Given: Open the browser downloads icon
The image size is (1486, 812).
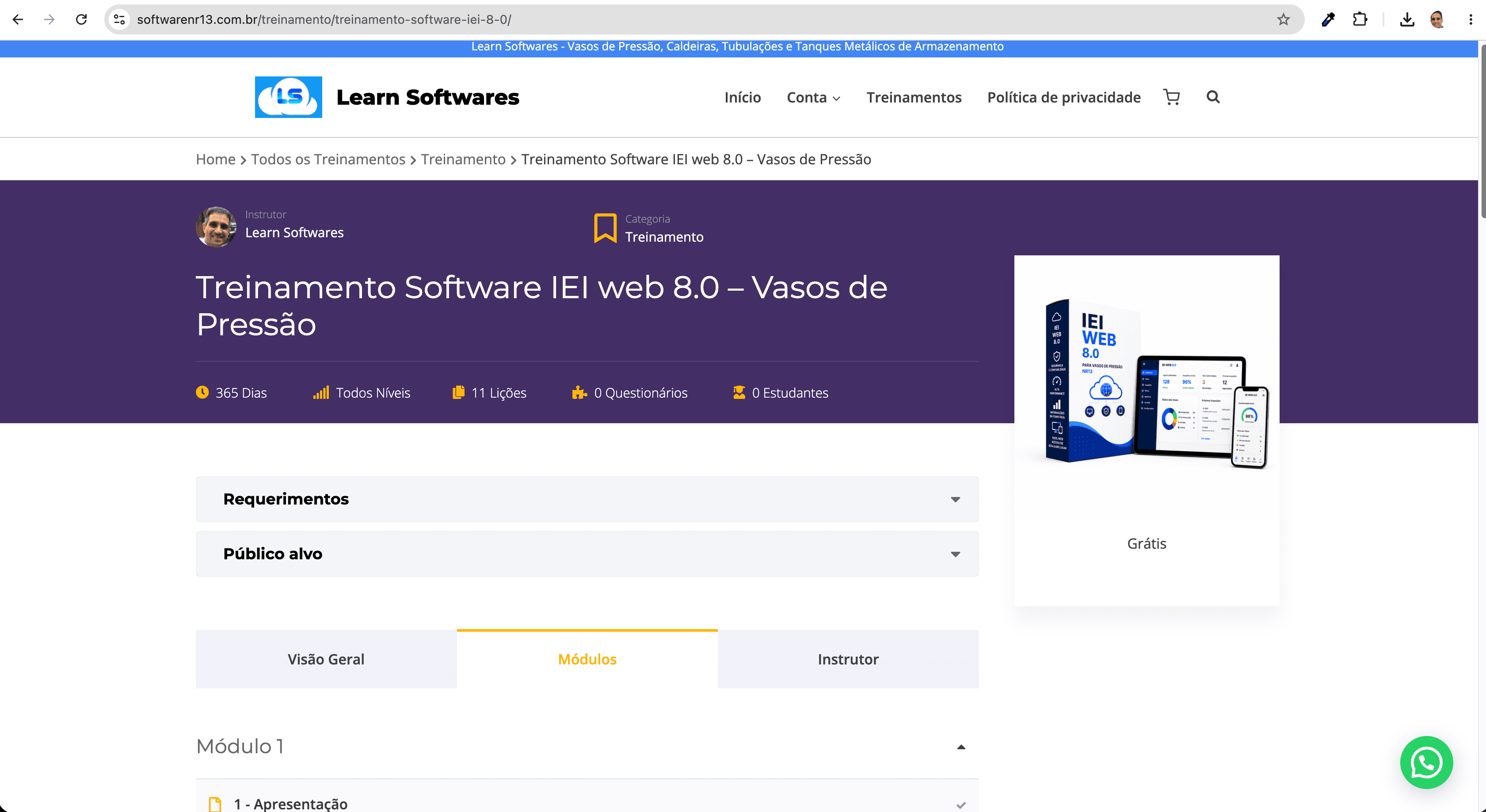Looking at the screenshot, I should click(x=1407, y=19).
